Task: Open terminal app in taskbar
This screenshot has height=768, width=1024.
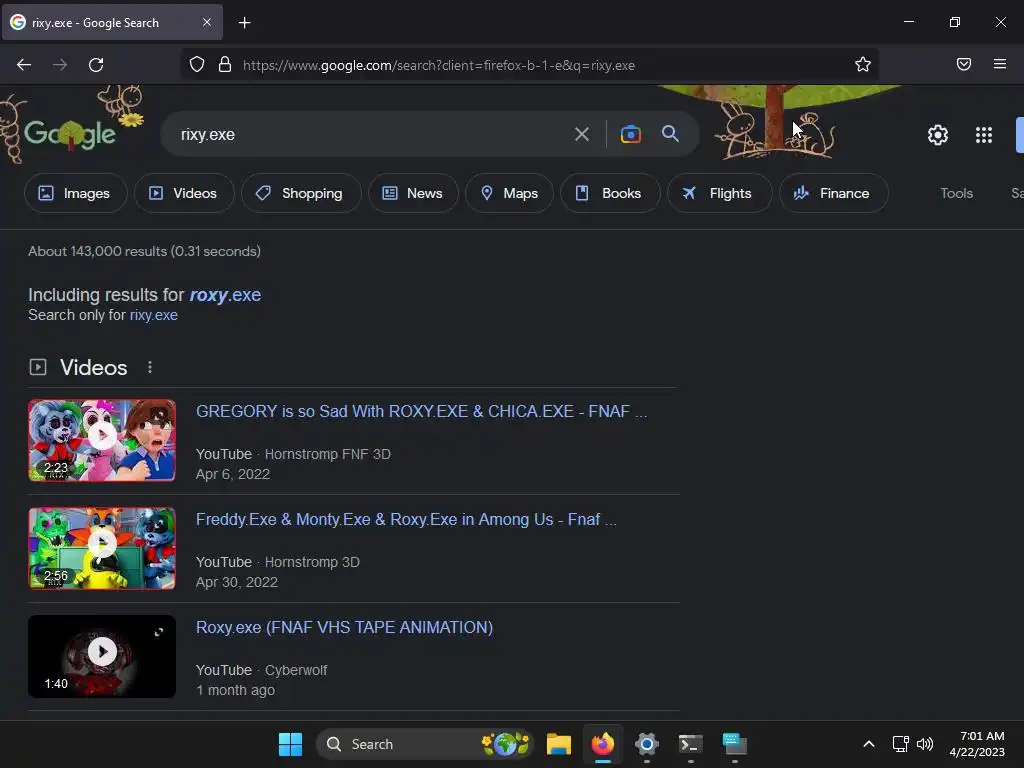Action: click(690, 744)
